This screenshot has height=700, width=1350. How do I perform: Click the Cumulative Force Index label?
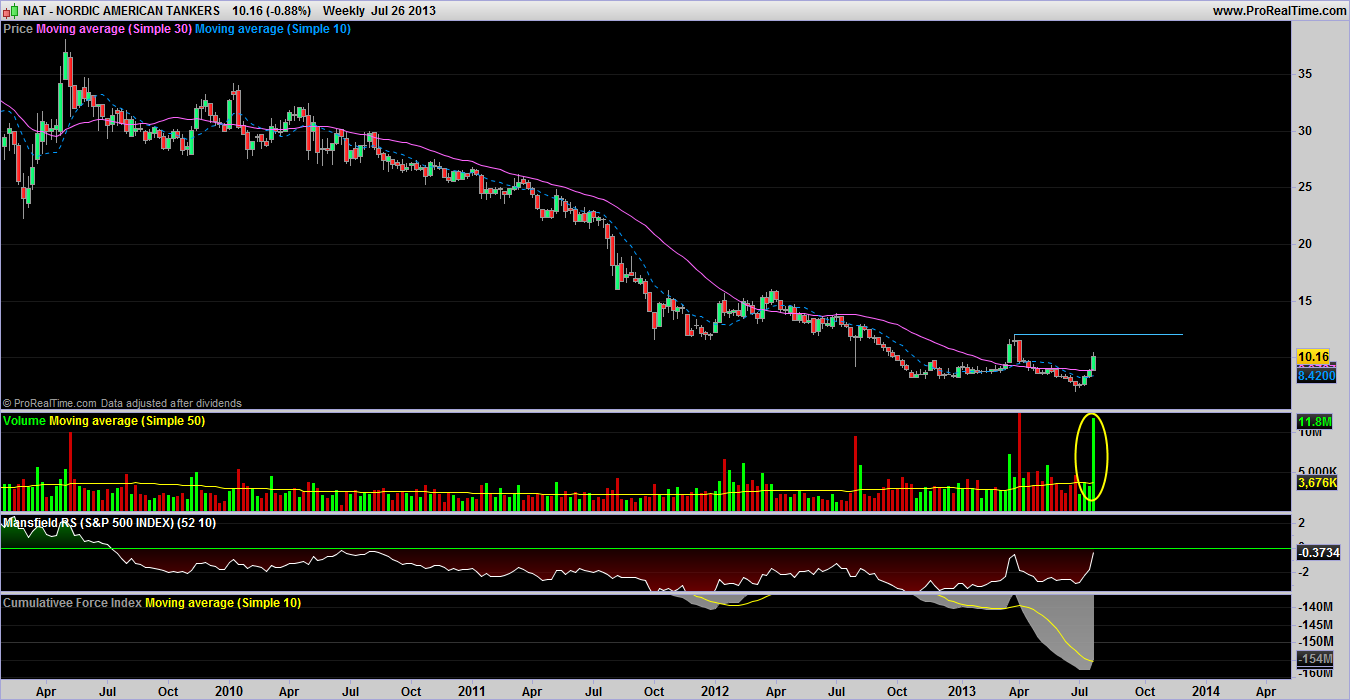pyautogui.click(x=72, y=602)
